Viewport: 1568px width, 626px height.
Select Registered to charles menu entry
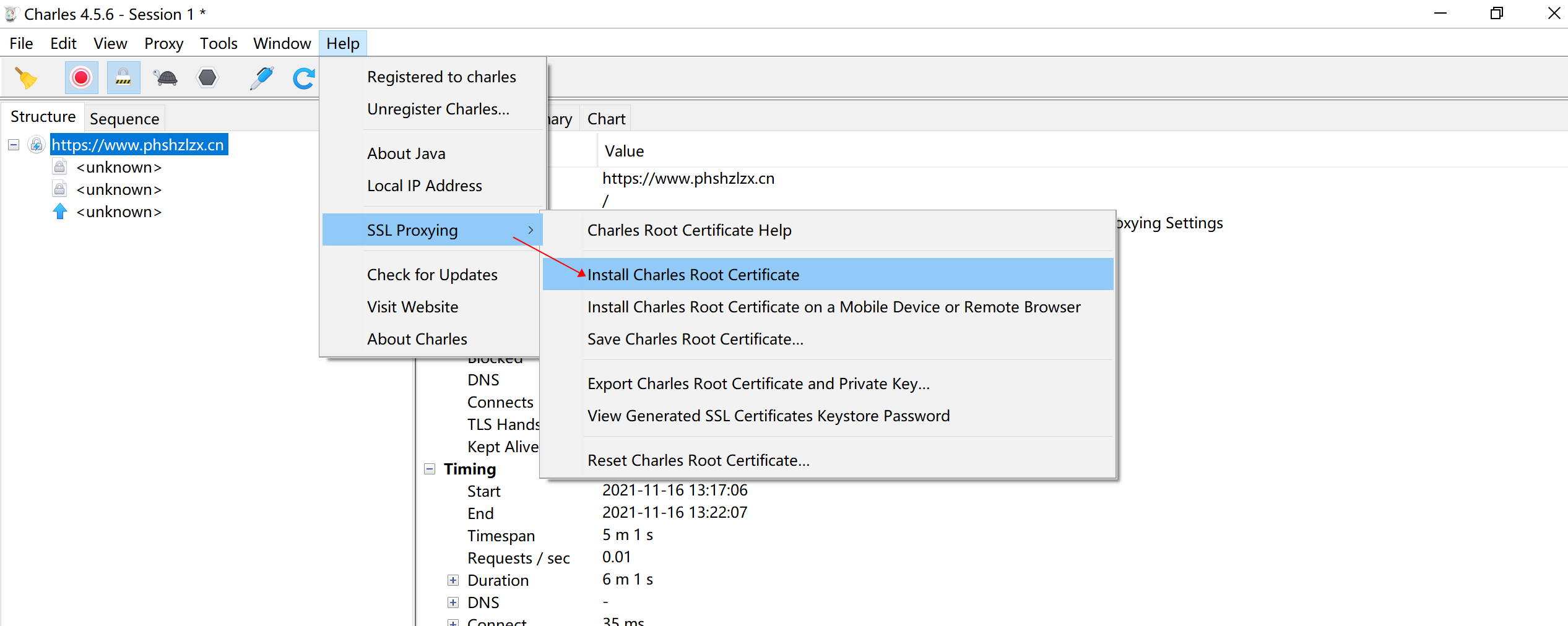433,77
